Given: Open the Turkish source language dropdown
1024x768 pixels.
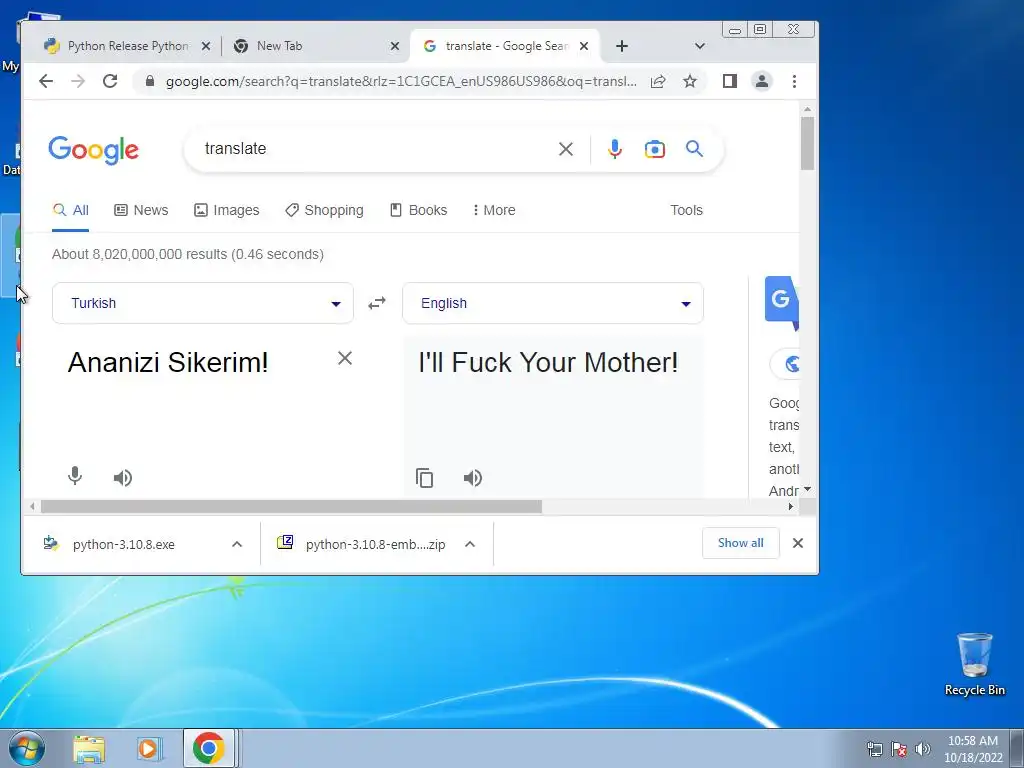Looking at the screenshot, I should point(202,303).
